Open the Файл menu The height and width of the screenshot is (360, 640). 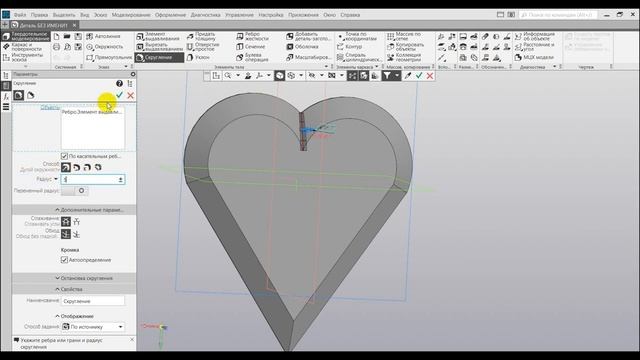point(20,15)
